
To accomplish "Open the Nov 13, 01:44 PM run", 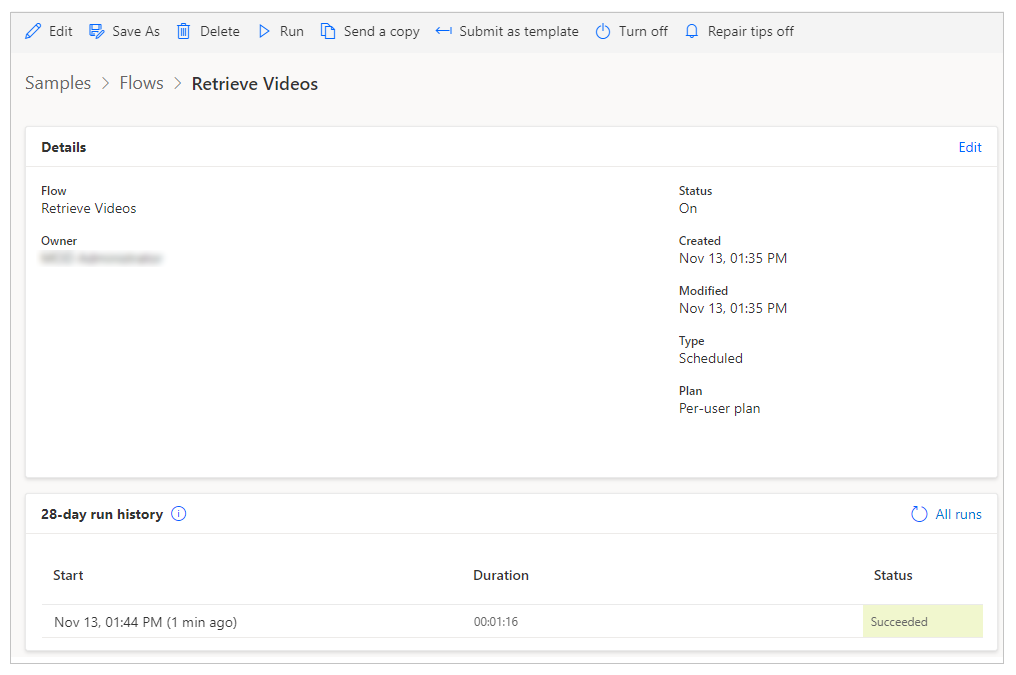I will tap(145, 622).
